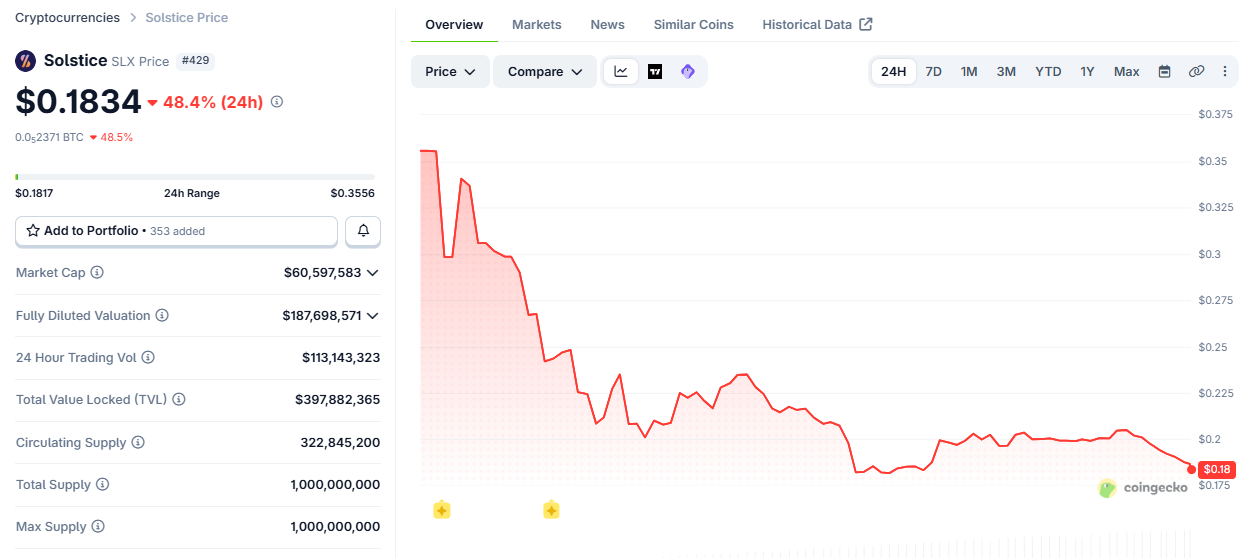
Task: Click the #429 rank badge
Action: [195, 61]
